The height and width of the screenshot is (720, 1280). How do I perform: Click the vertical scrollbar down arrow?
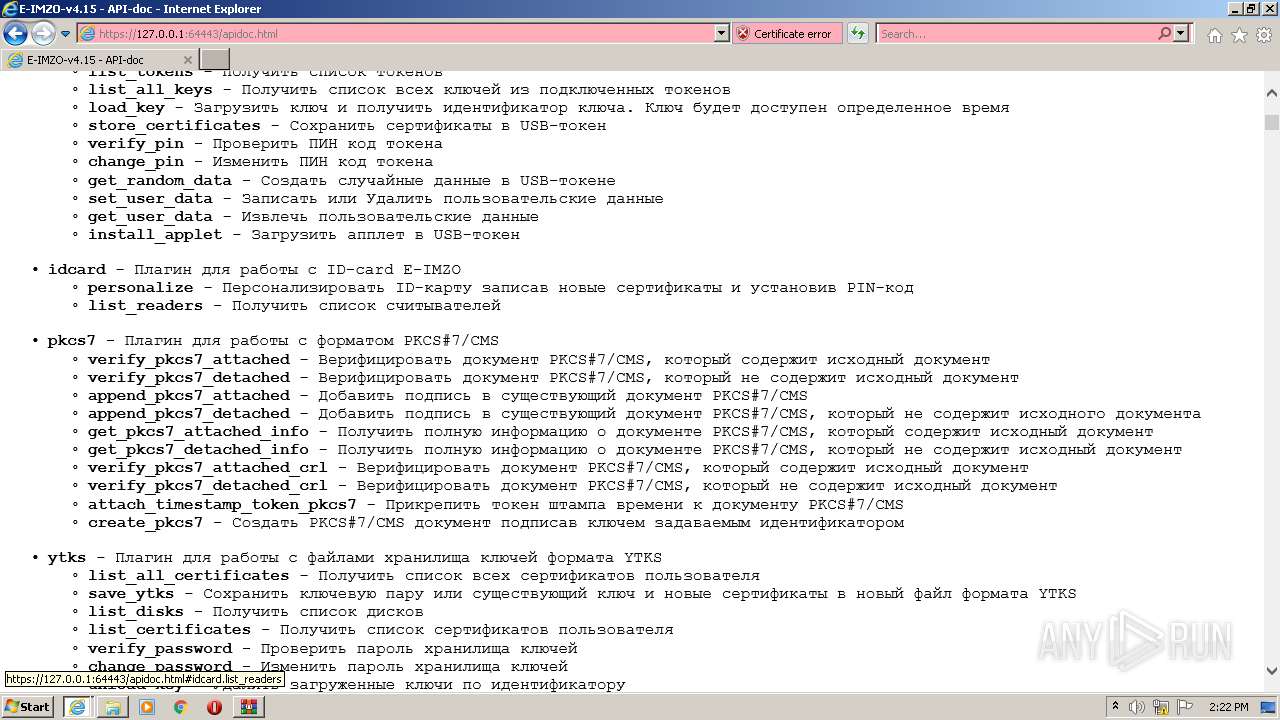pos(1272,671)
